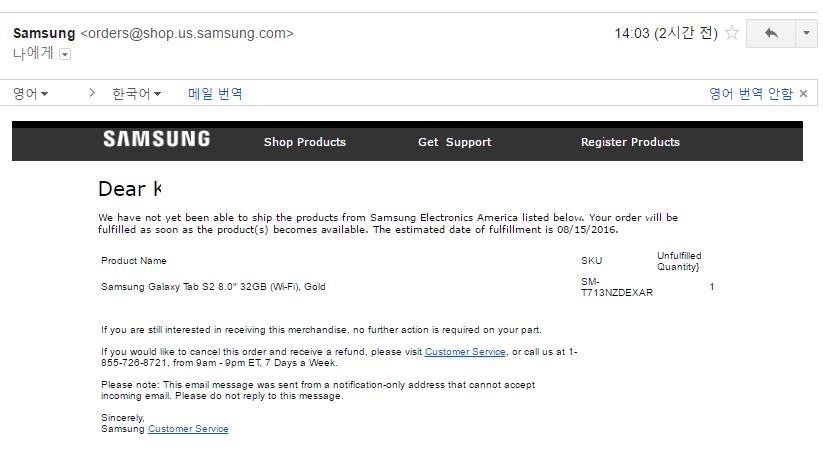
Task: Click the reply arrow button
Action: click(771, 33)
